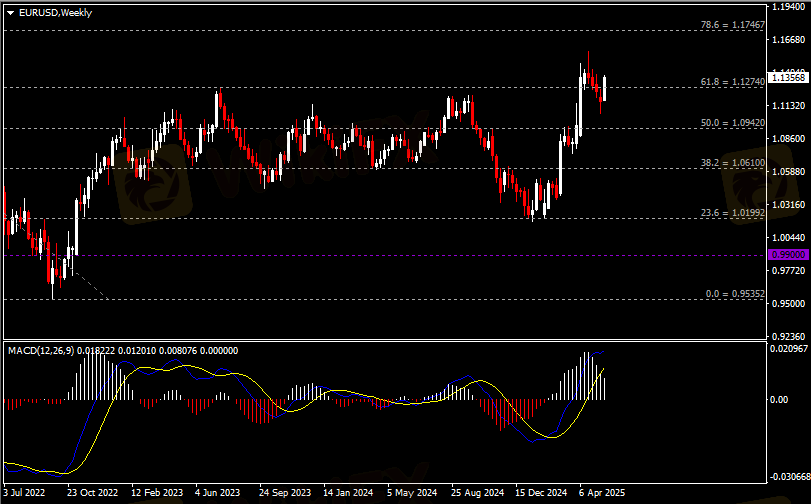Screen dimensions: 811x504
Task: Click the 0.95000 price scale value
Action: click(789, 304)
